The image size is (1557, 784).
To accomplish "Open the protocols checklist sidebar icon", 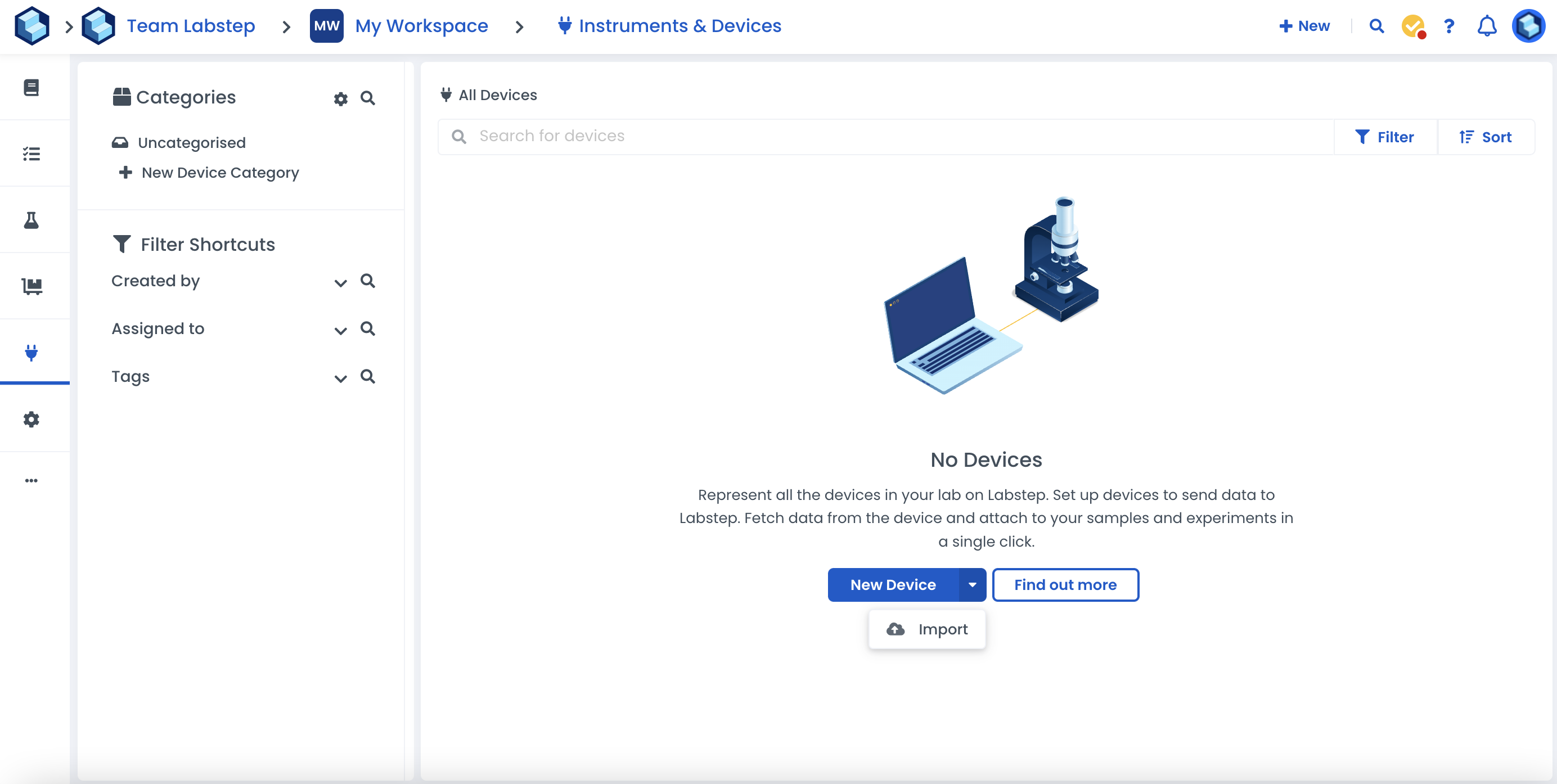I will coord(31,154).
